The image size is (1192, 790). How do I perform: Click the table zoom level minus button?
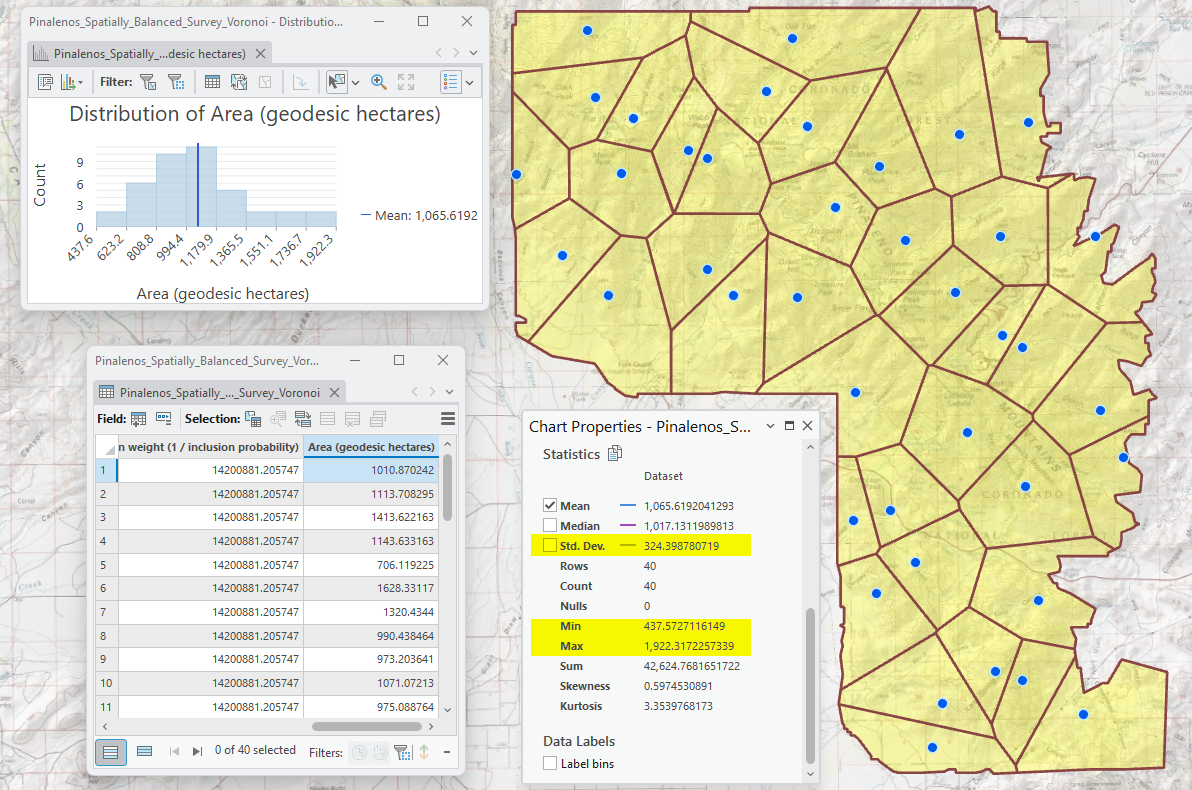pos(447,752)
